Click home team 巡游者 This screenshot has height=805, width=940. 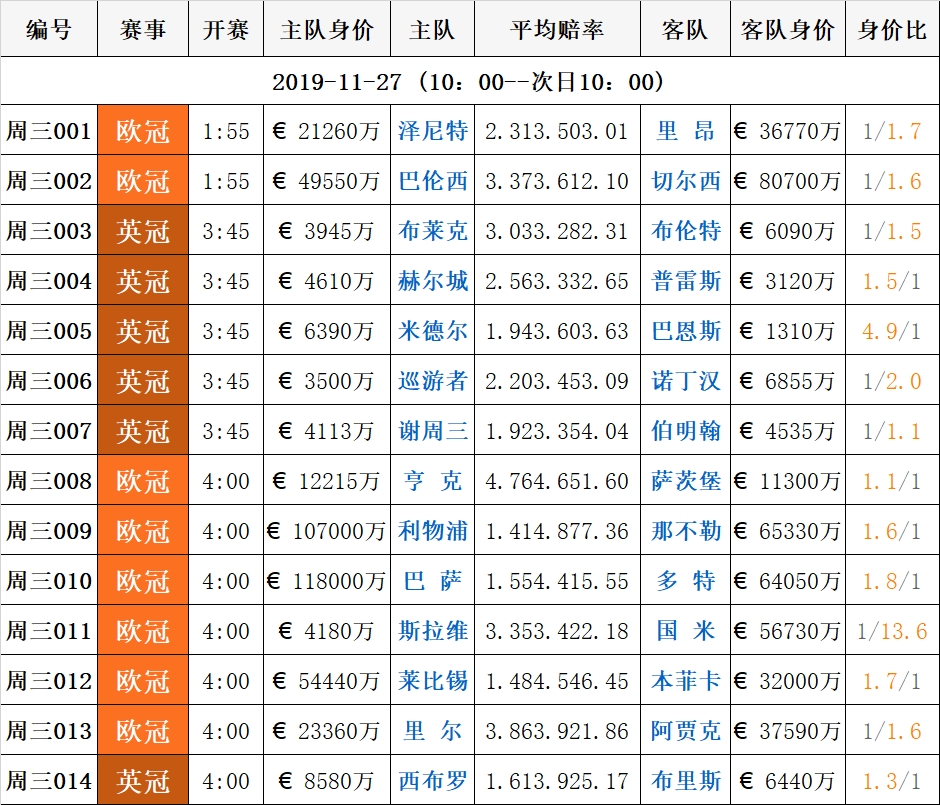pyautogui.click(x=432, y=381)
